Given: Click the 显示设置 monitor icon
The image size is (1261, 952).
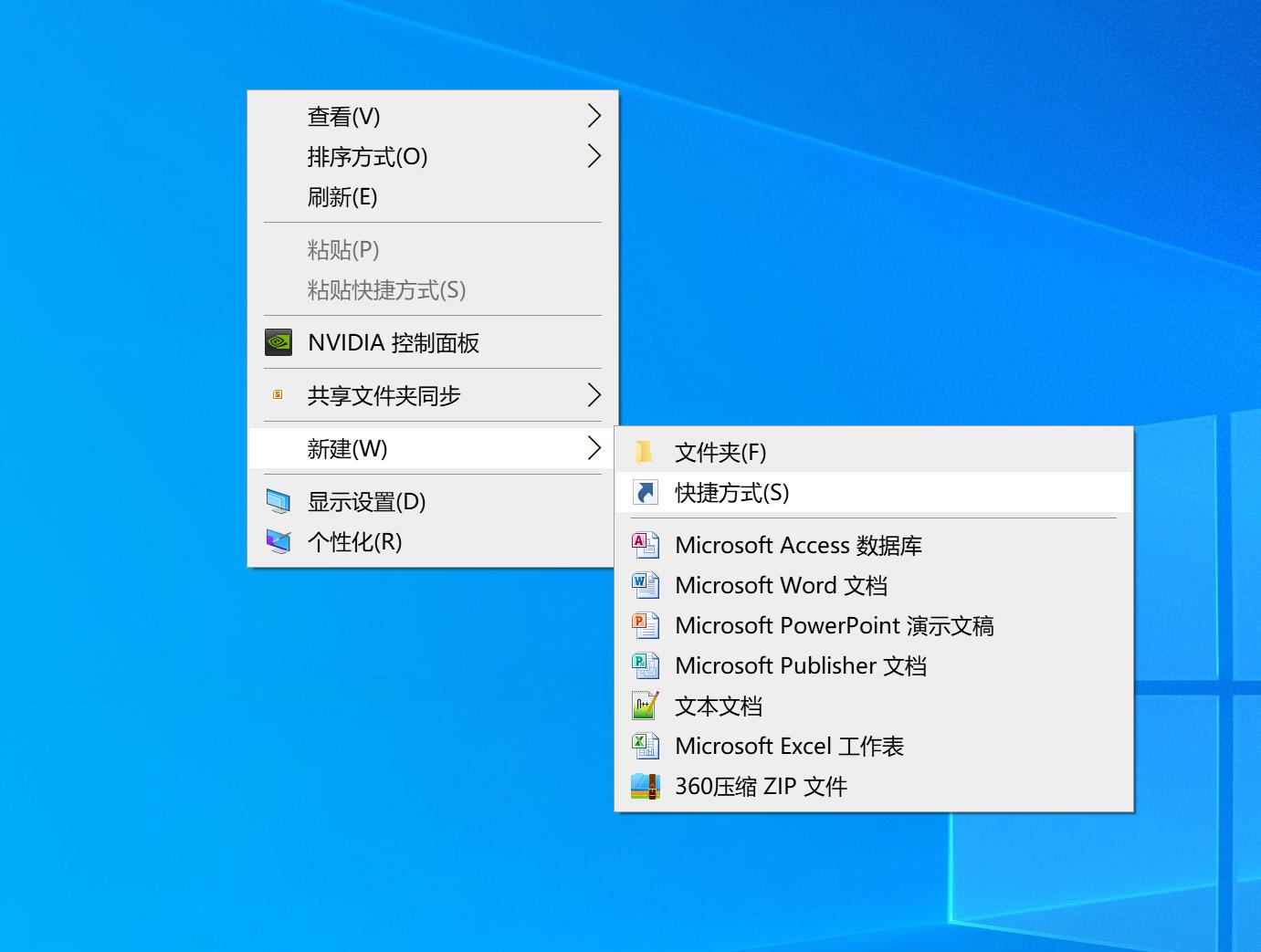Looking at the screenshot, I should click(278, 501).
